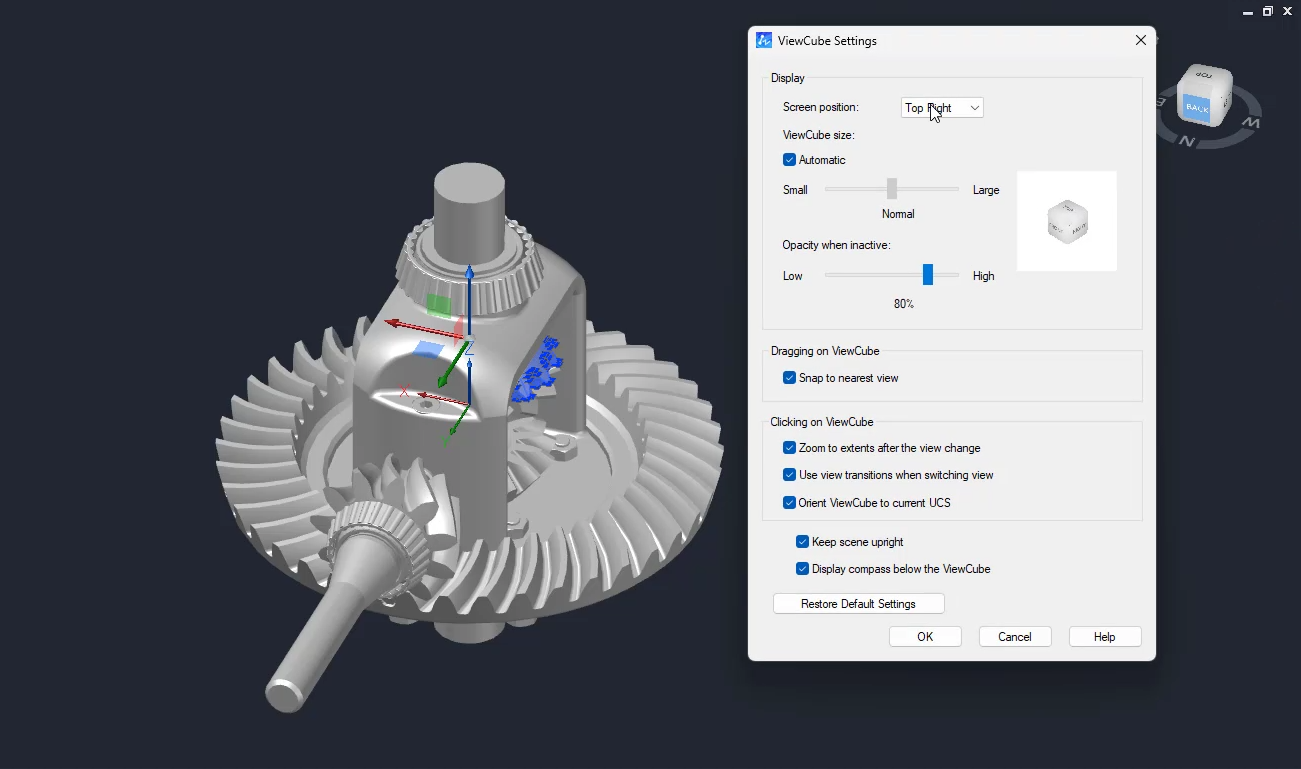Click the ViewCube Settings title text
The image size is (1301, 769).
point(827,41)
